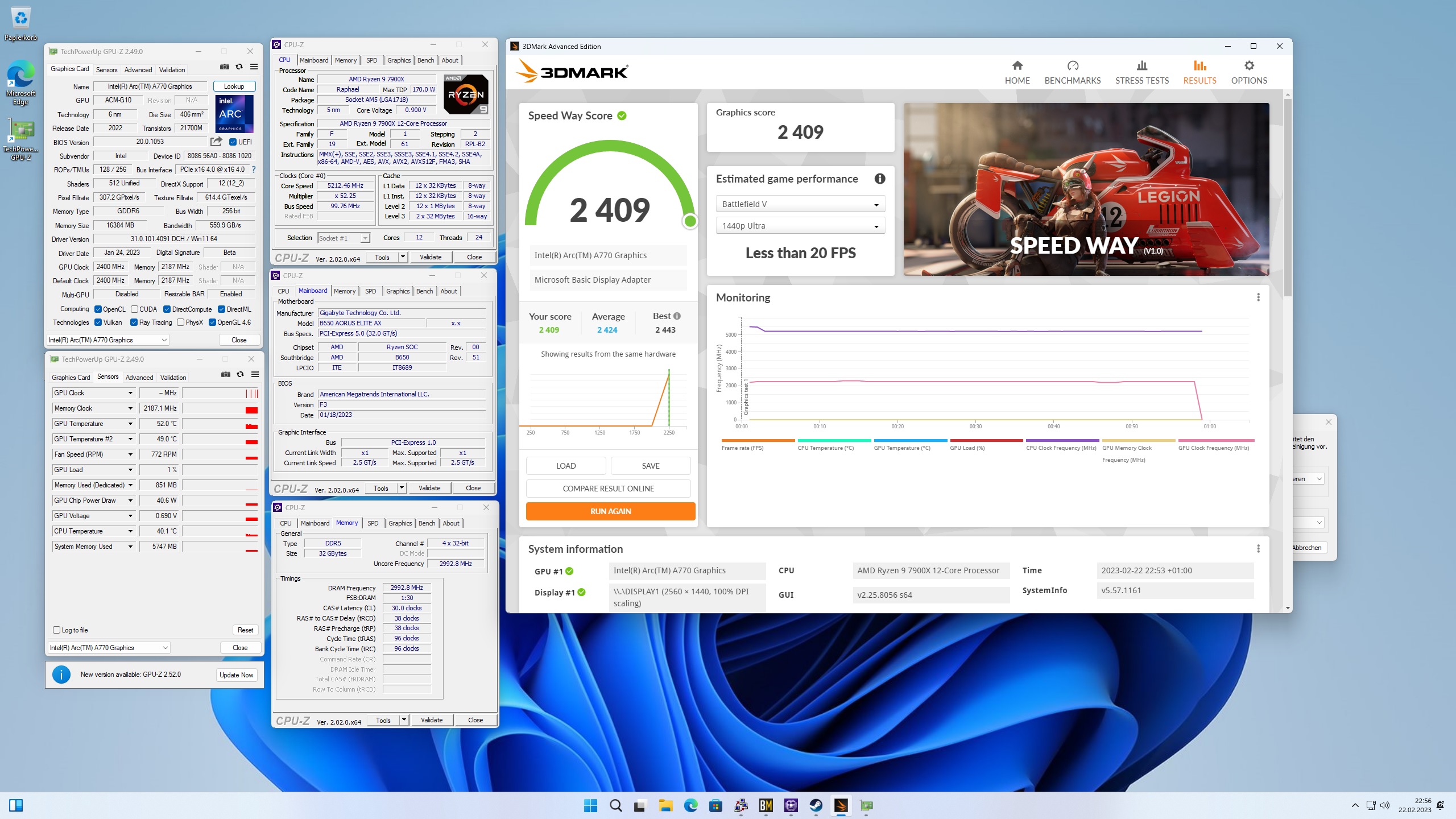Click the Best score info icon
This screenshot has height=819, width=1456.
(x=677, y=316)
